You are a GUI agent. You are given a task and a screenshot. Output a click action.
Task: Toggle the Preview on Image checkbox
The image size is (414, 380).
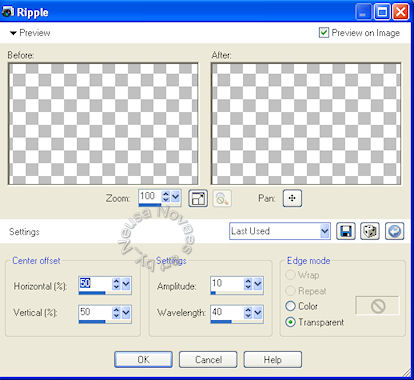324,32
